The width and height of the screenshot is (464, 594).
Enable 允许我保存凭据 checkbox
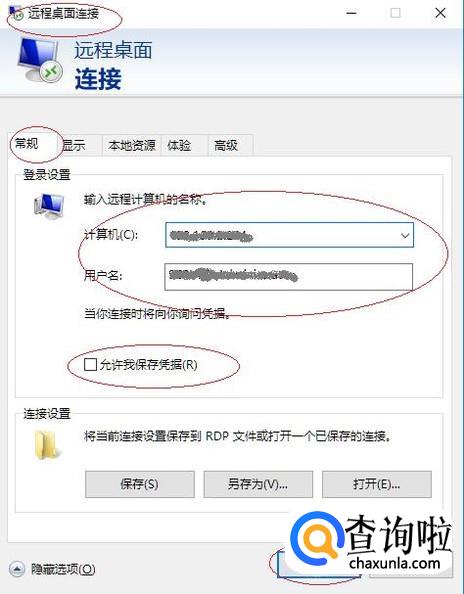(90, 364)
